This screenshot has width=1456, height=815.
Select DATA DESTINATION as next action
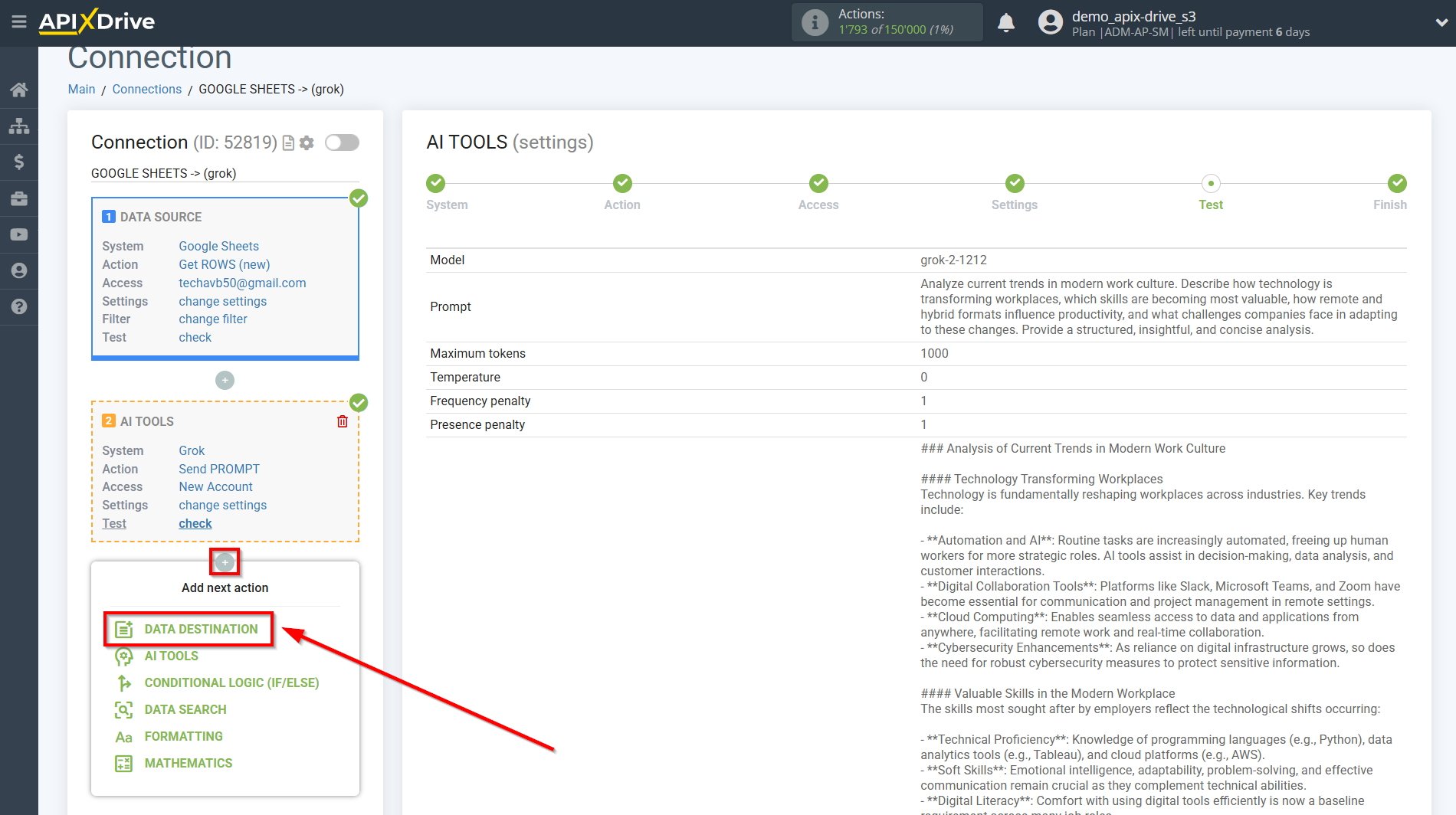189,628
